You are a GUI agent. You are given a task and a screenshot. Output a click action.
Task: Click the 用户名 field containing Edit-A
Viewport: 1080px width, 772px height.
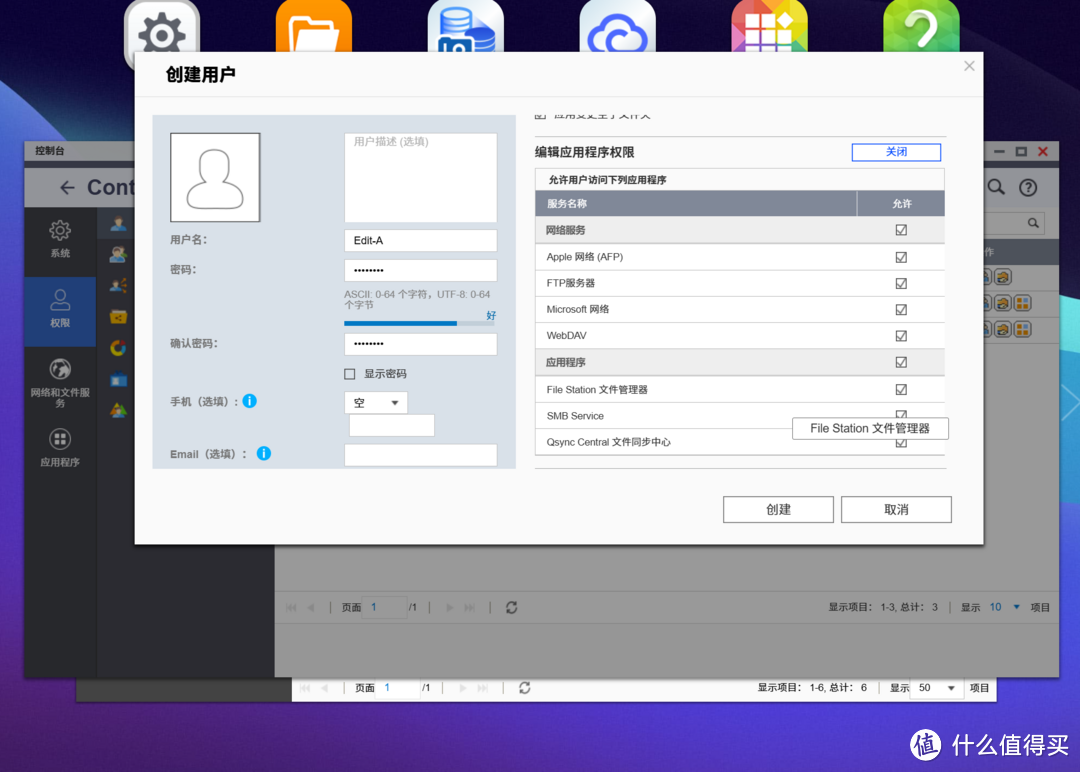tap(420, 241)
